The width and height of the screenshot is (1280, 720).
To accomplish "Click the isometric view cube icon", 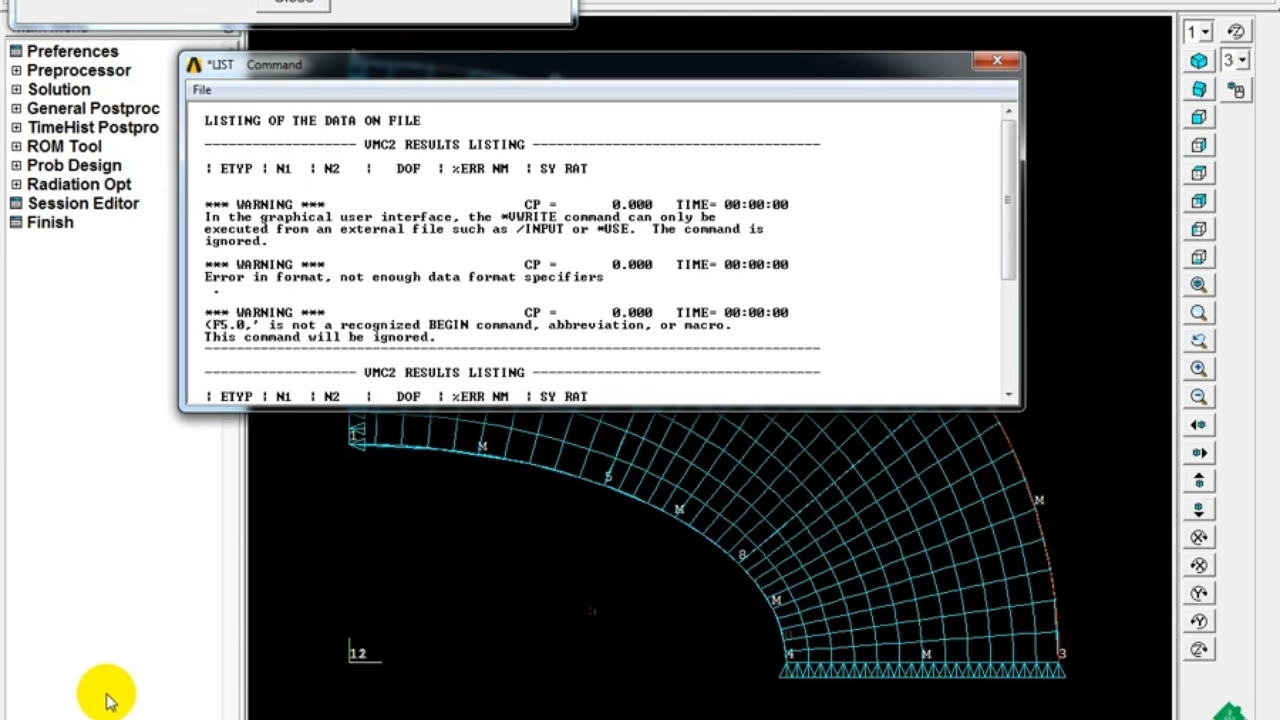I will tap(1199, 62).
